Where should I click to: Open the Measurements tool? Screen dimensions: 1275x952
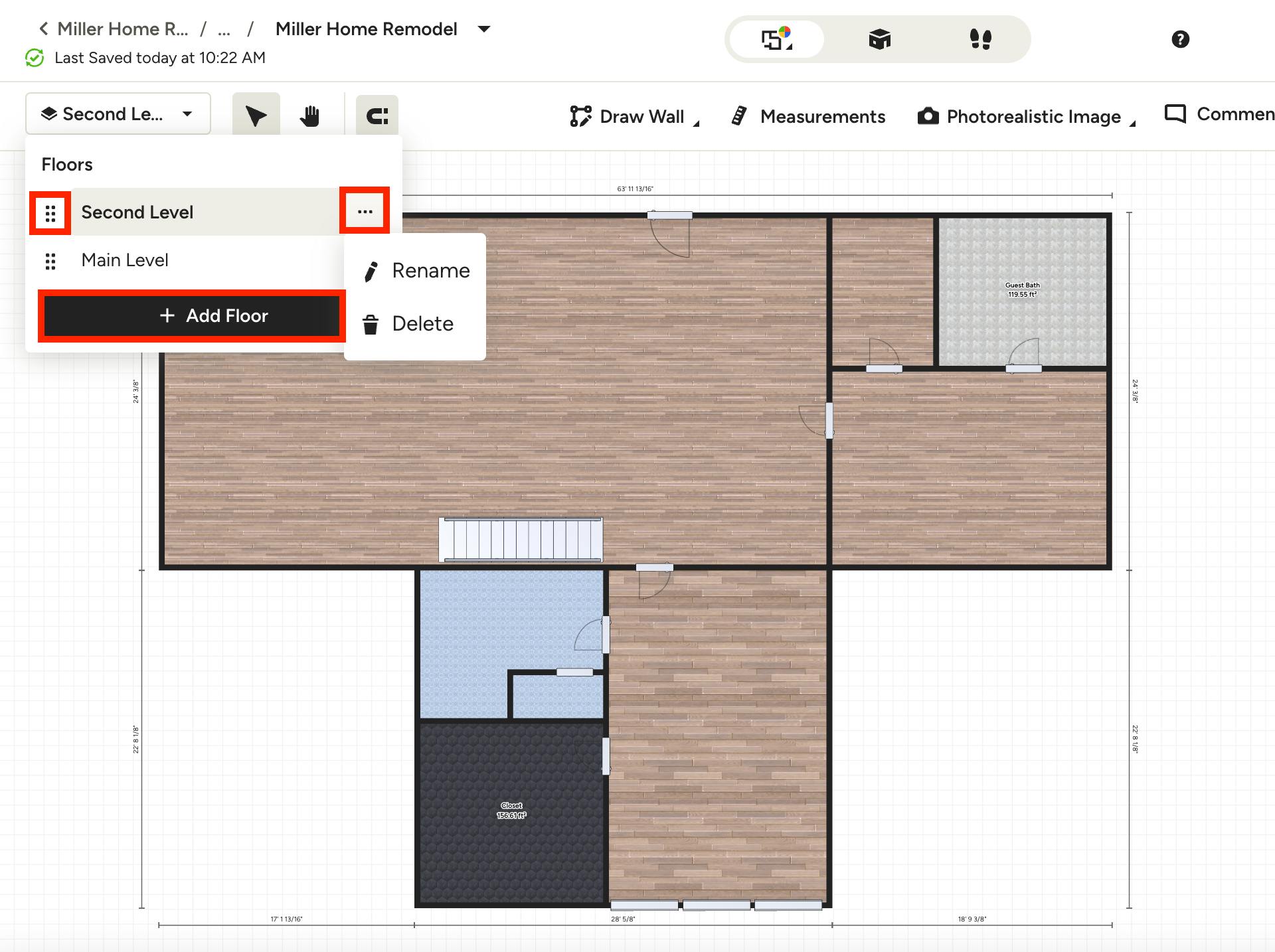tap(808, 116)
